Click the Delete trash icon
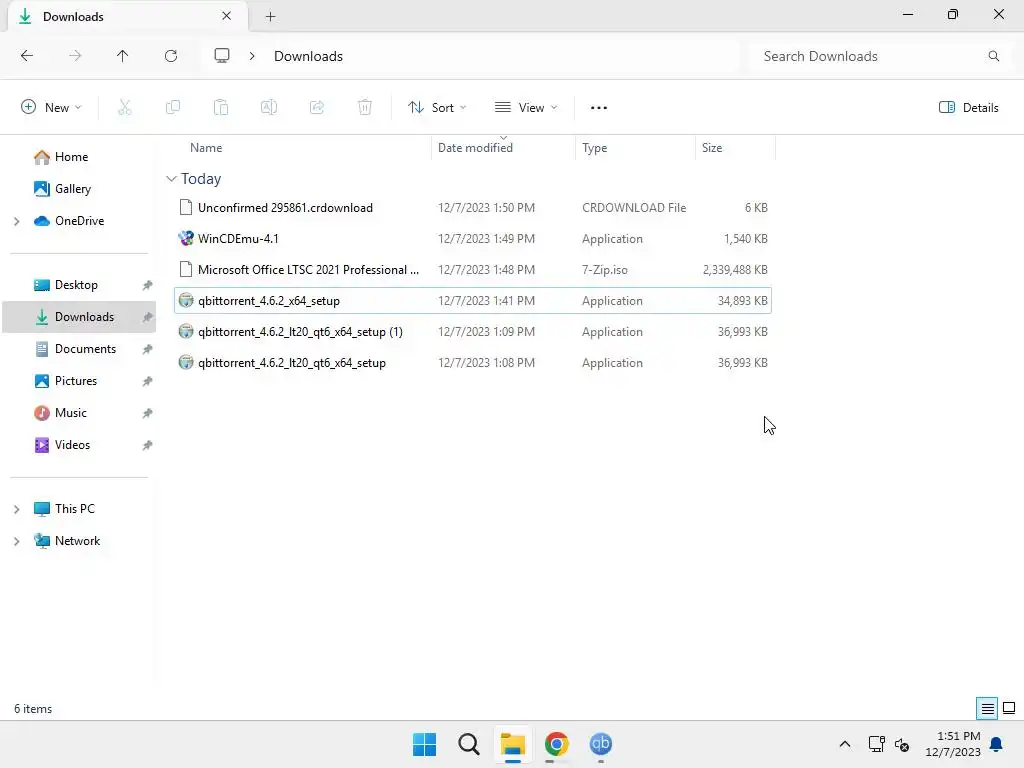Viewport: 1024px width, 768px height. (x=365, y=108)
